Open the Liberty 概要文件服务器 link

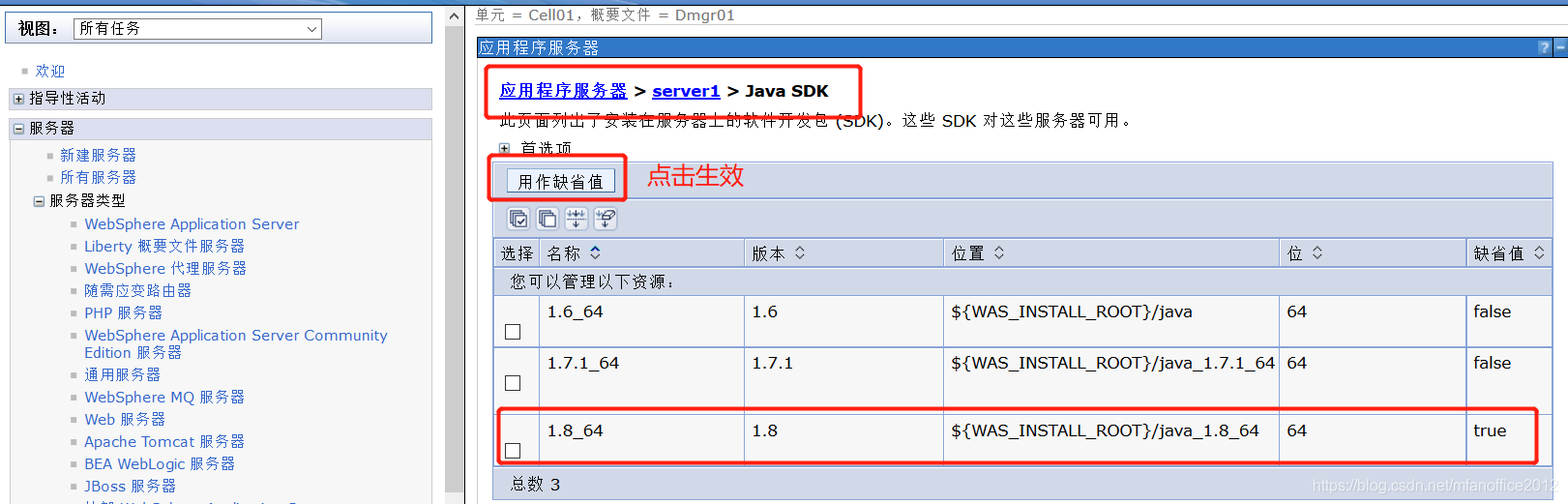[x=164, y=246]
